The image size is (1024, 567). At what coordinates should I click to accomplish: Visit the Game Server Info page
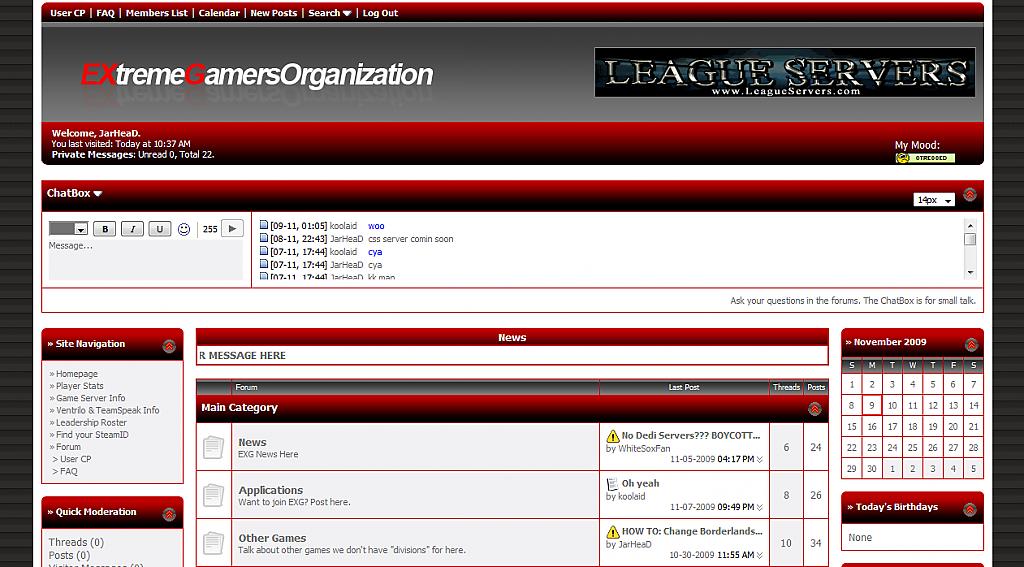[91, 398]
